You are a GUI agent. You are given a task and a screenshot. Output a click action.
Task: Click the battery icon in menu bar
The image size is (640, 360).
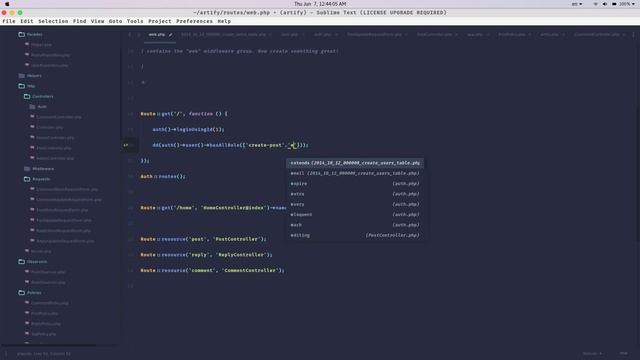click(614, 4)
